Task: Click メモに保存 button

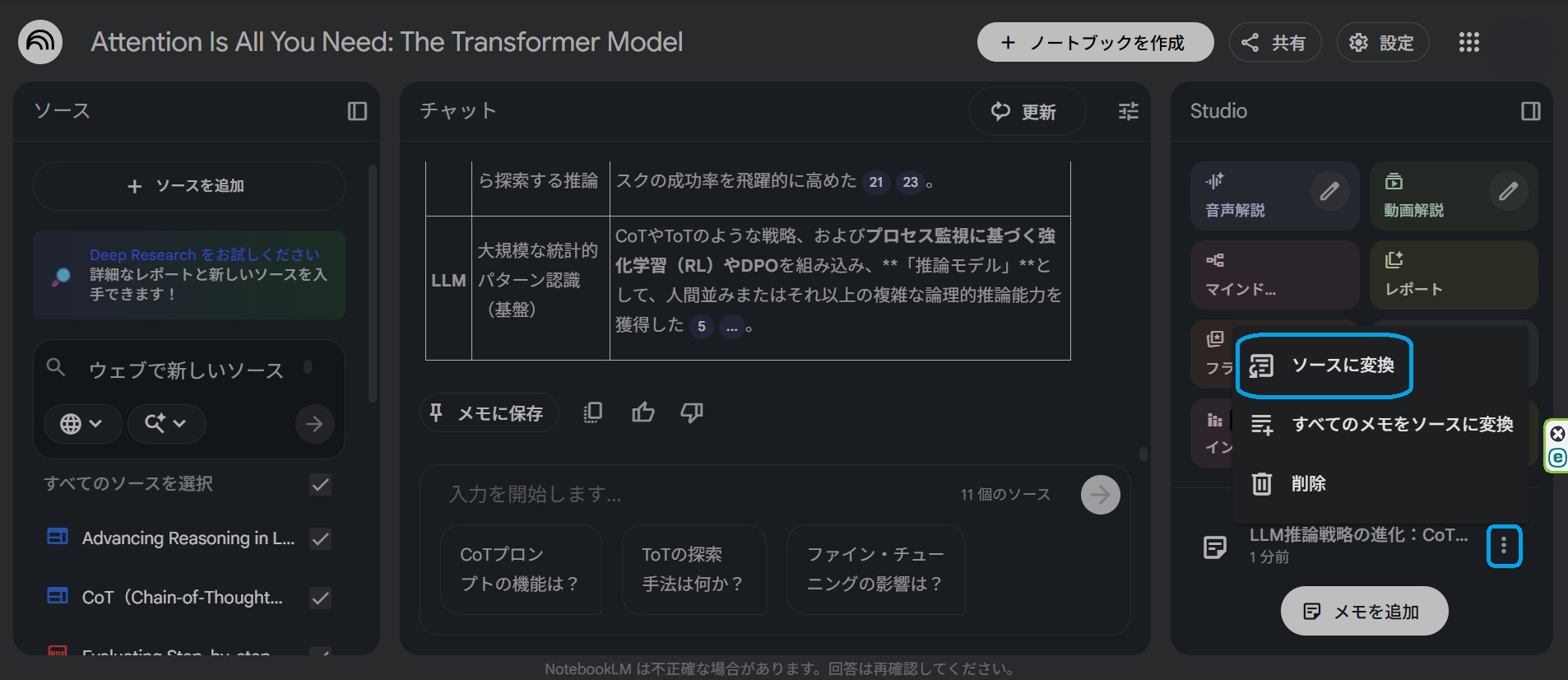Action: coord(489,412)
